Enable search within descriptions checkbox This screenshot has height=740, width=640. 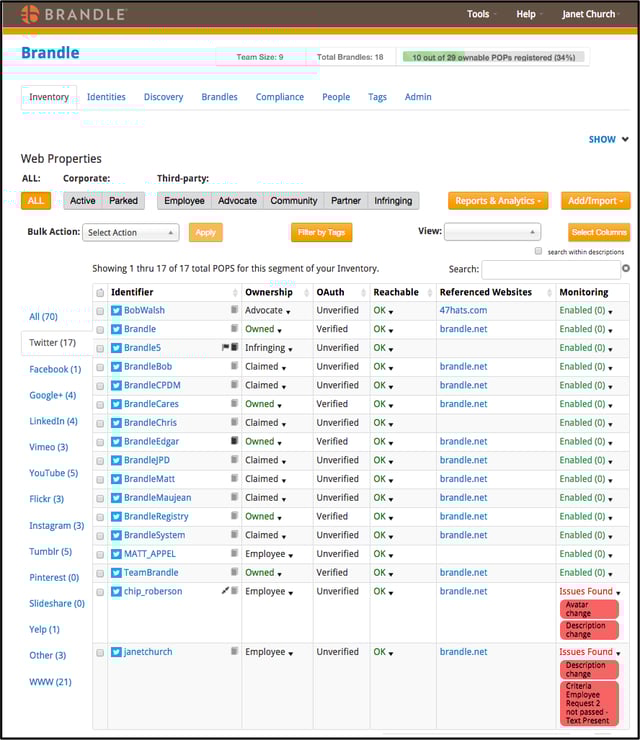point(538,251)
